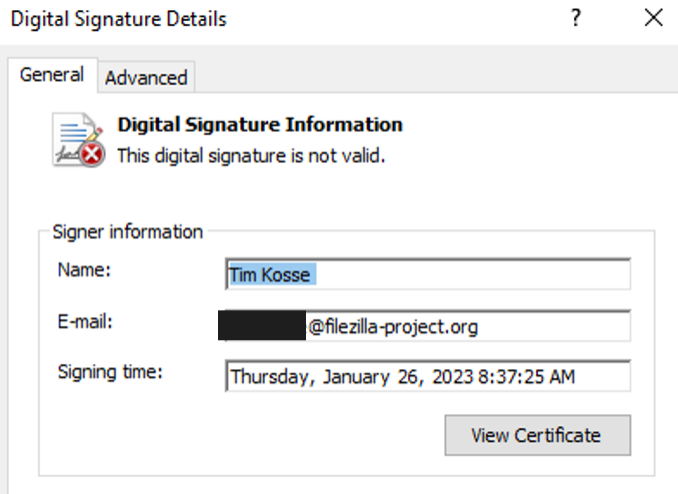Image resolution: width=678 pixels, height=494 pixels.
Task: Click the 'signature is not valid' message
Action: point(251,156)
